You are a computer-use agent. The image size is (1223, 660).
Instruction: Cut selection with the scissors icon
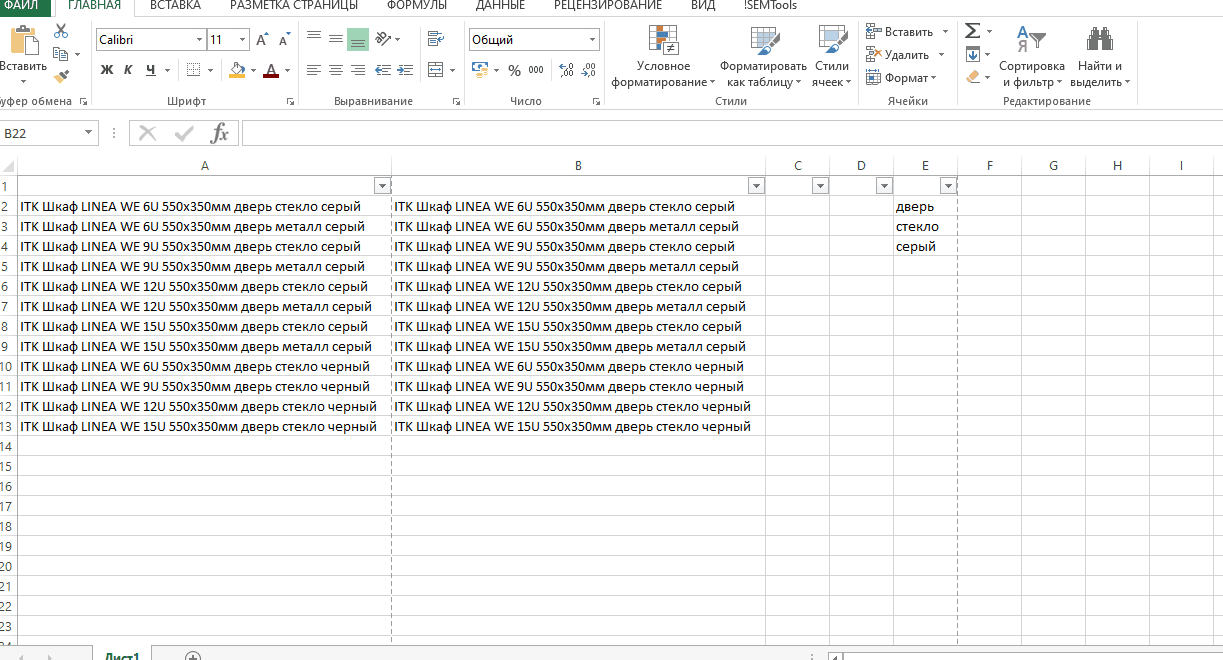tap(61, 32)
